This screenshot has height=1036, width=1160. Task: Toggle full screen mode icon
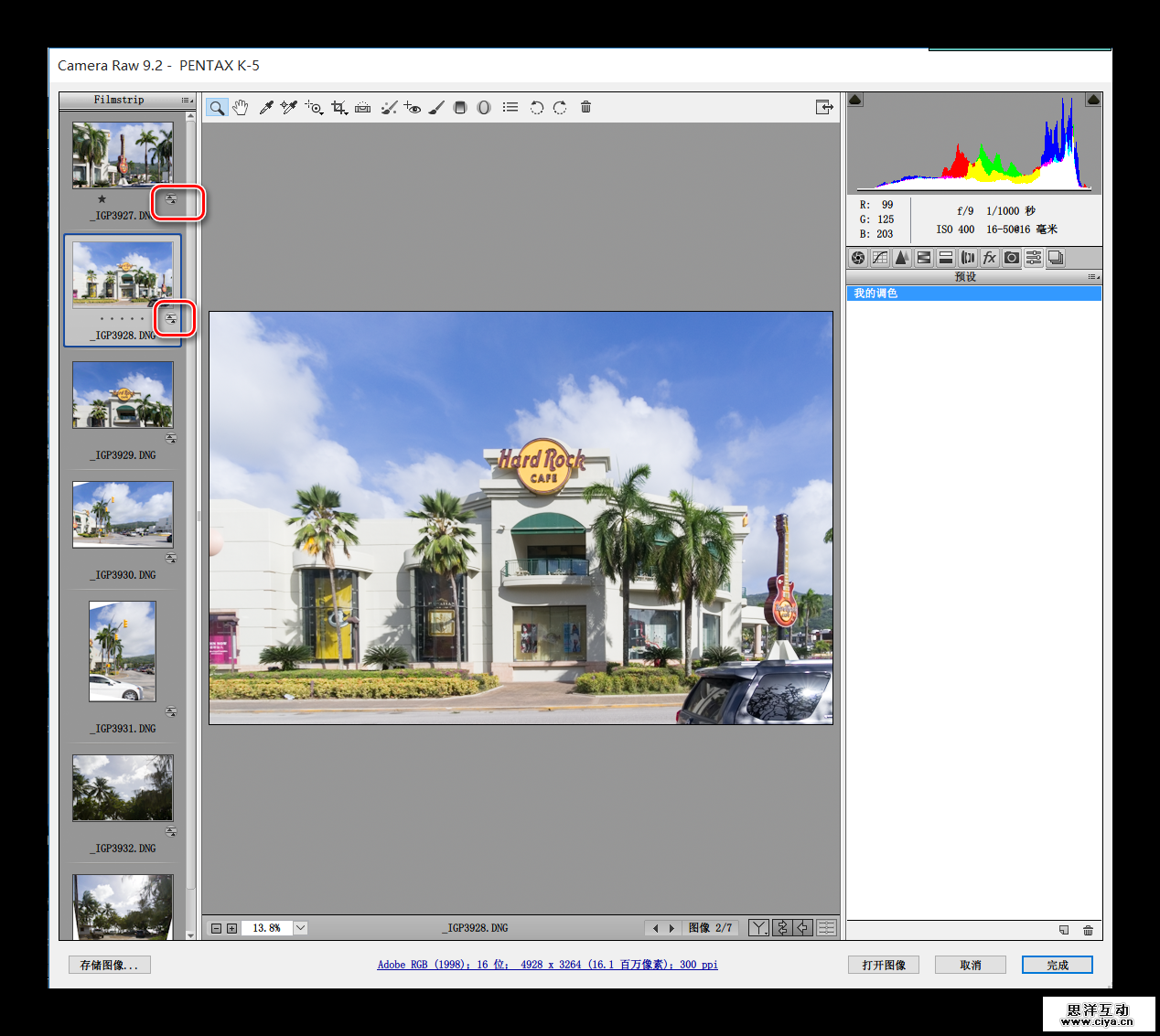click(x=824, y=108)
